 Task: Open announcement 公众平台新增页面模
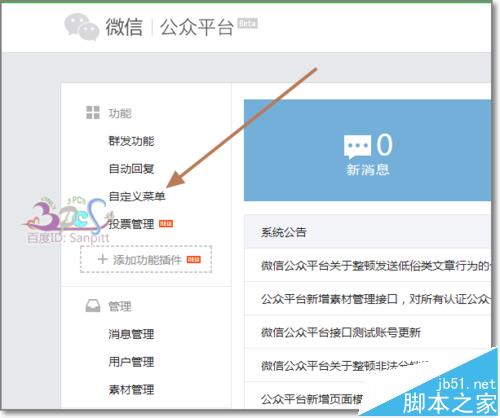pyautogui.click(x=312, y=399)
